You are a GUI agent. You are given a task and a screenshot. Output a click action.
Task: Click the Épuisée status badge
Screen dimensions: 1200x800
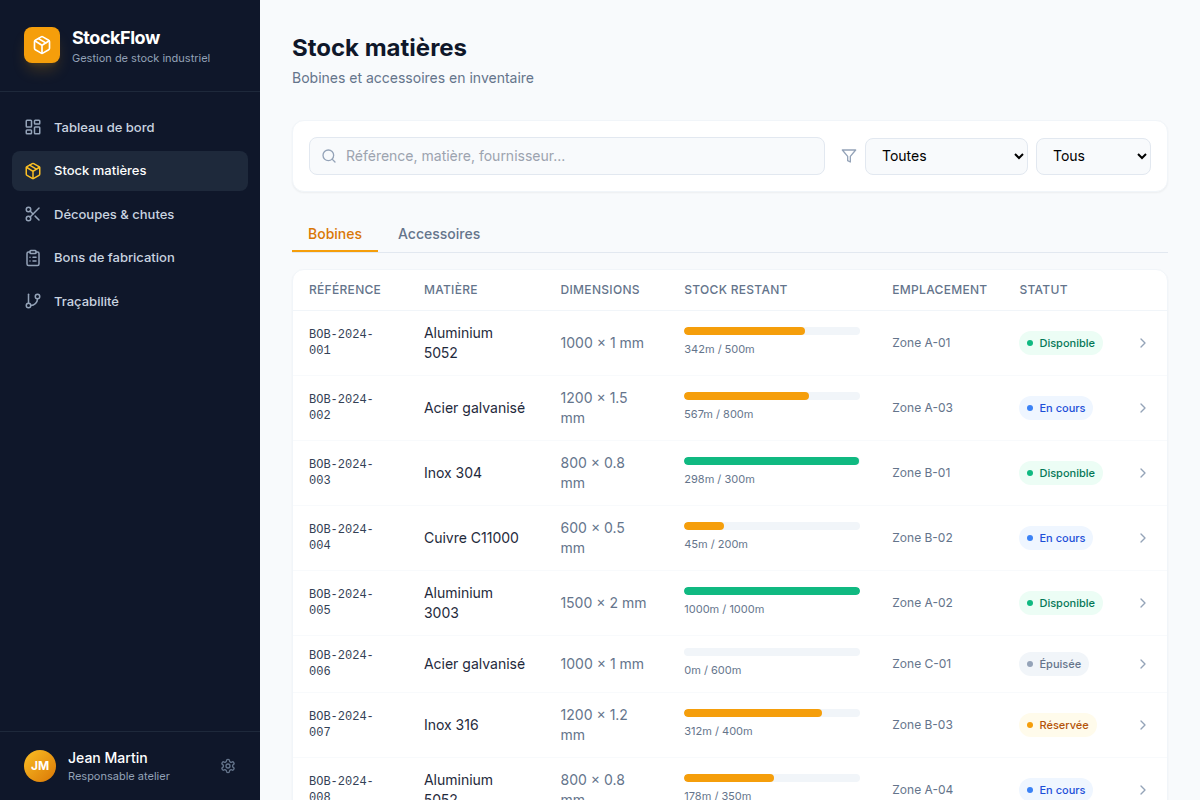tap(1054, 664)
